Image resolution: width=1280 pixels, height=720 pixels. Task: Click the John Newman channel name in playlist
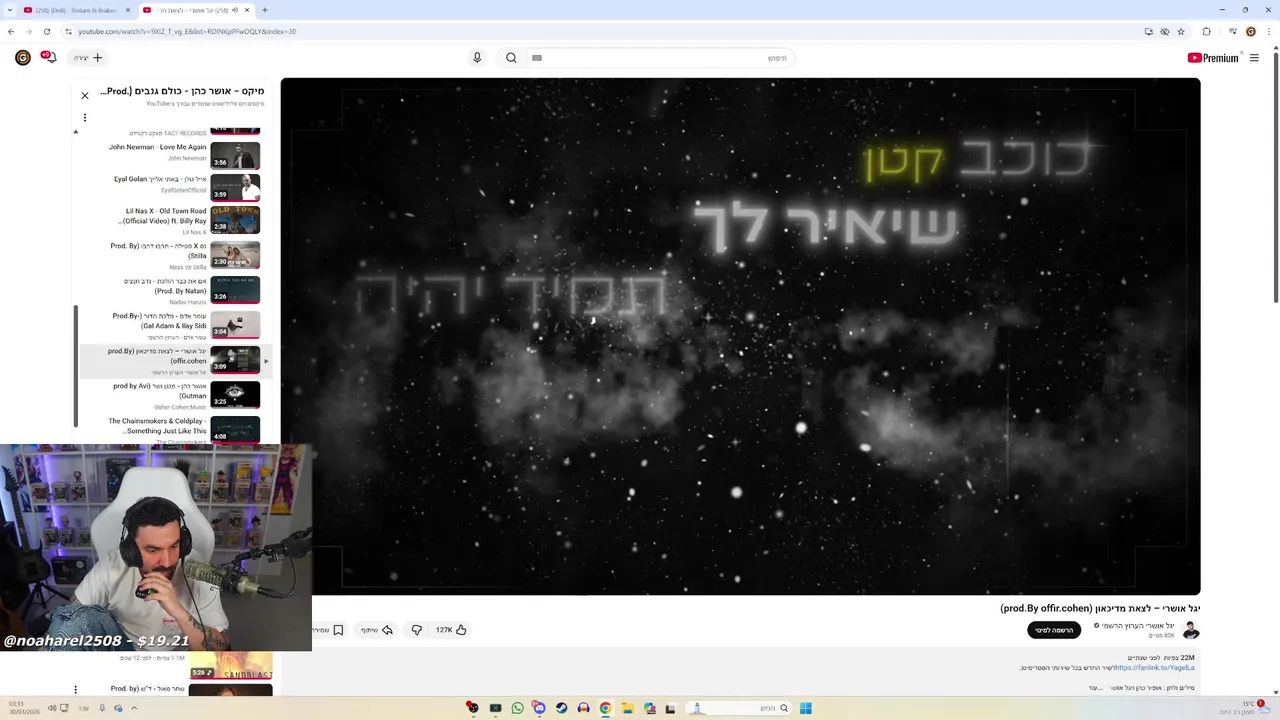187,158
